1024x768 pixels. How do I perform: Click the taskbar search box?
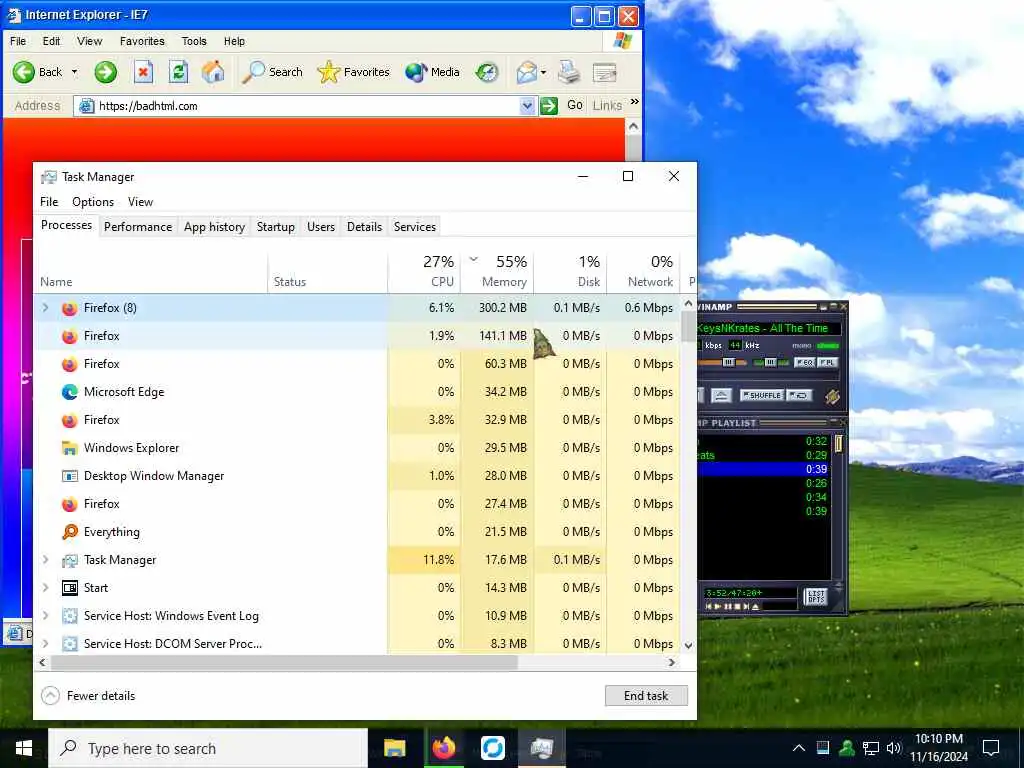pyautogui.click(x=208, y=748)
